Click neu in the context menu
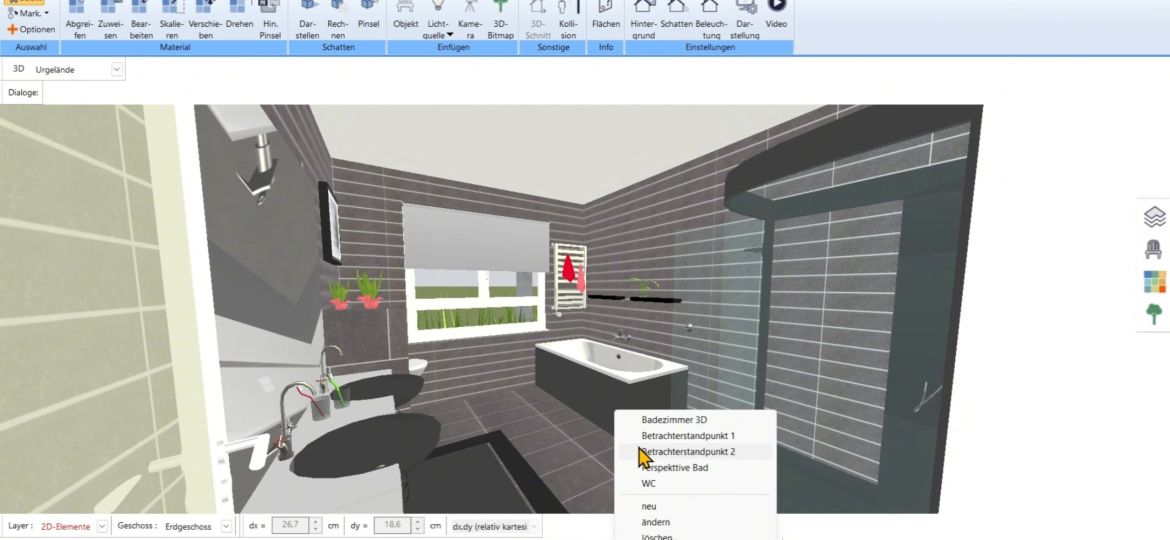 click(x=648, y=506)
